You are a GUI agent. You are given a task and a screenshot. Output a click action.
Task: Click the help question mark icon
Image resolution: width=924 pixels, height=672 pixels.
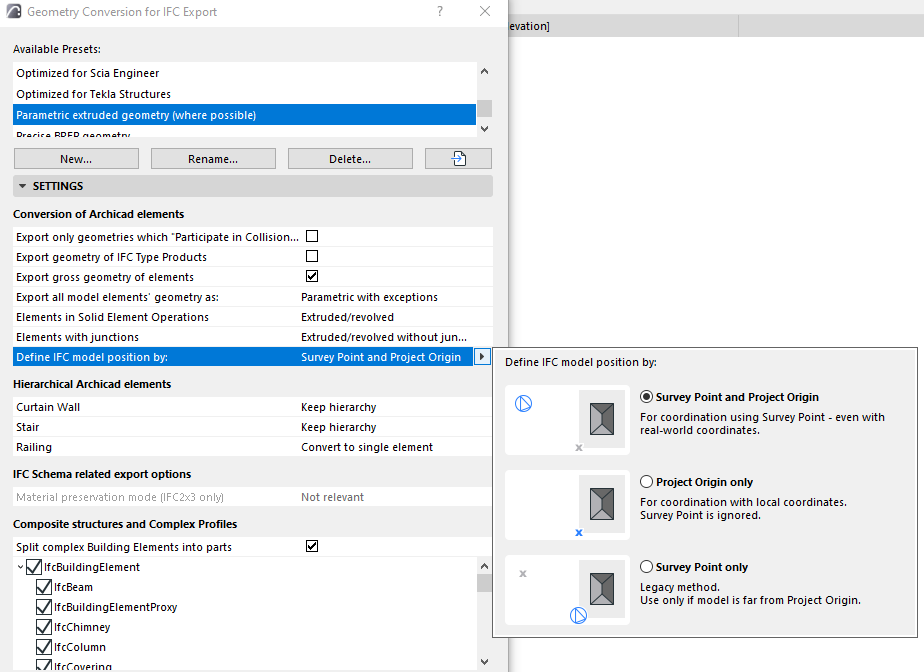[440, 11]
